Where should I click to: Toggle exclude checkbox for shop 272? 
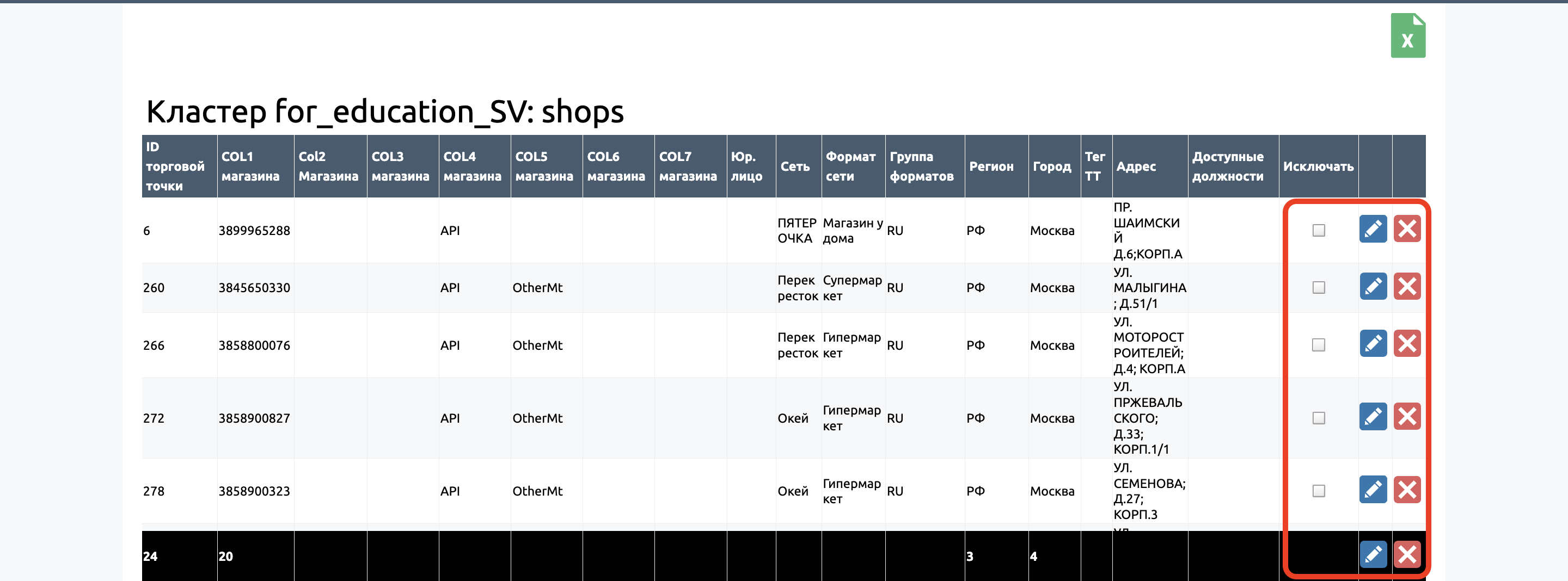[1319, 418]
